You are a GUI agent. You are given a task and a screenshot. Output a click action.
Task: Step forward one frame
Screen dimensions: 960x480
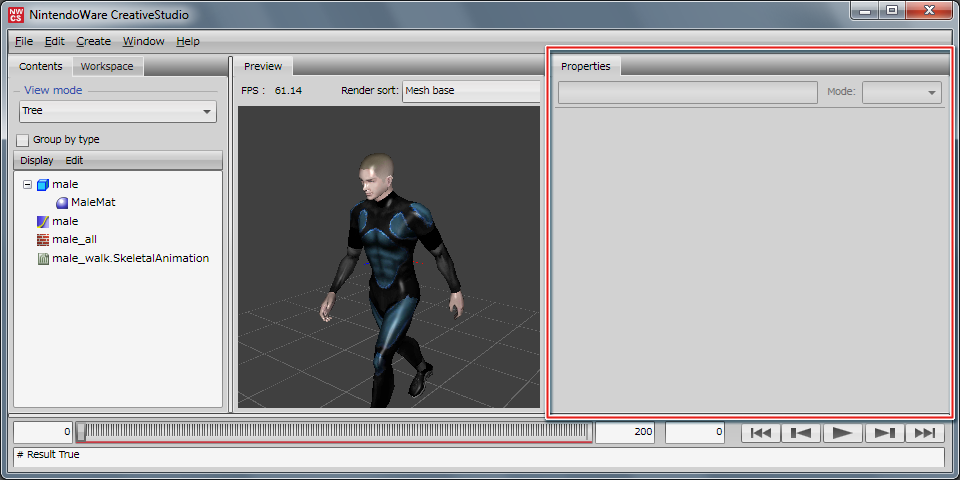pyautogui.click(x=884, y=432)
